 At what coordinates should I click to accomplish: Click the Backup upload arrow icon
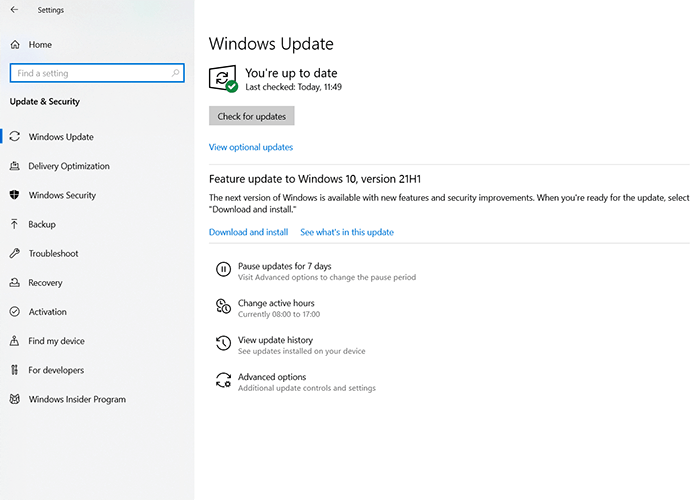15,224
